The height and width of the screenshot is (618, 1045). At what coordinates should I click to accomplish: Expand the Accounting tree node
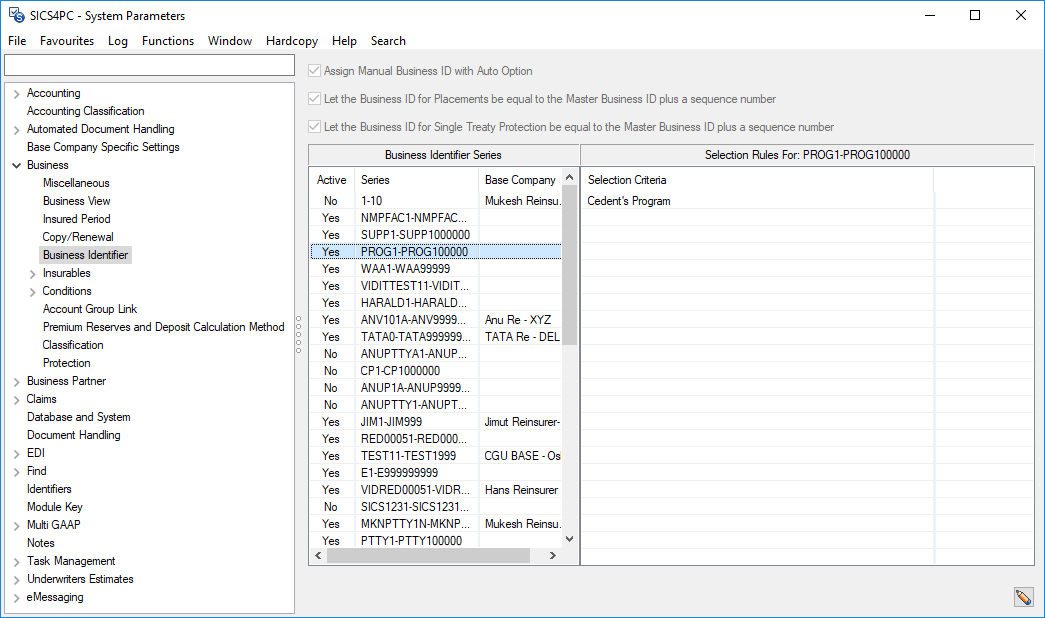pos(18,92)
